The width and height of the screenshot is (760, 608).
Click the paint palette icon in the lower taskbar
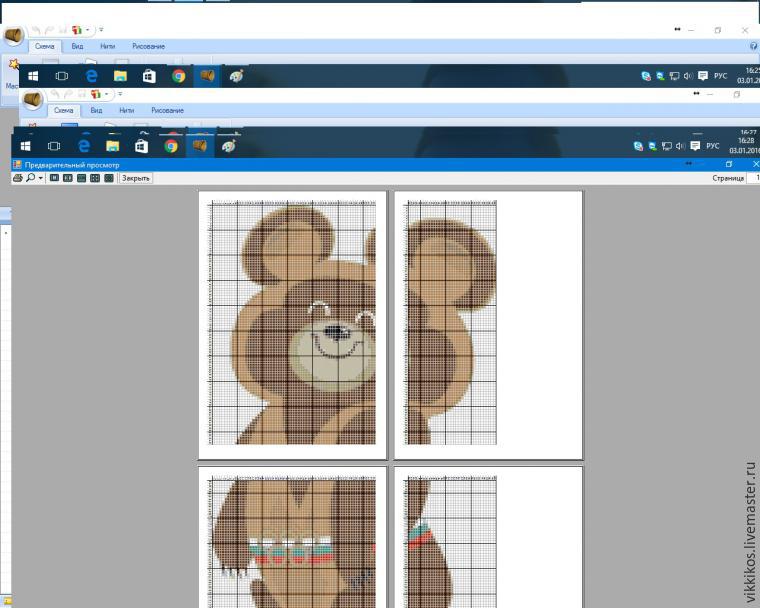pos(228,145)
